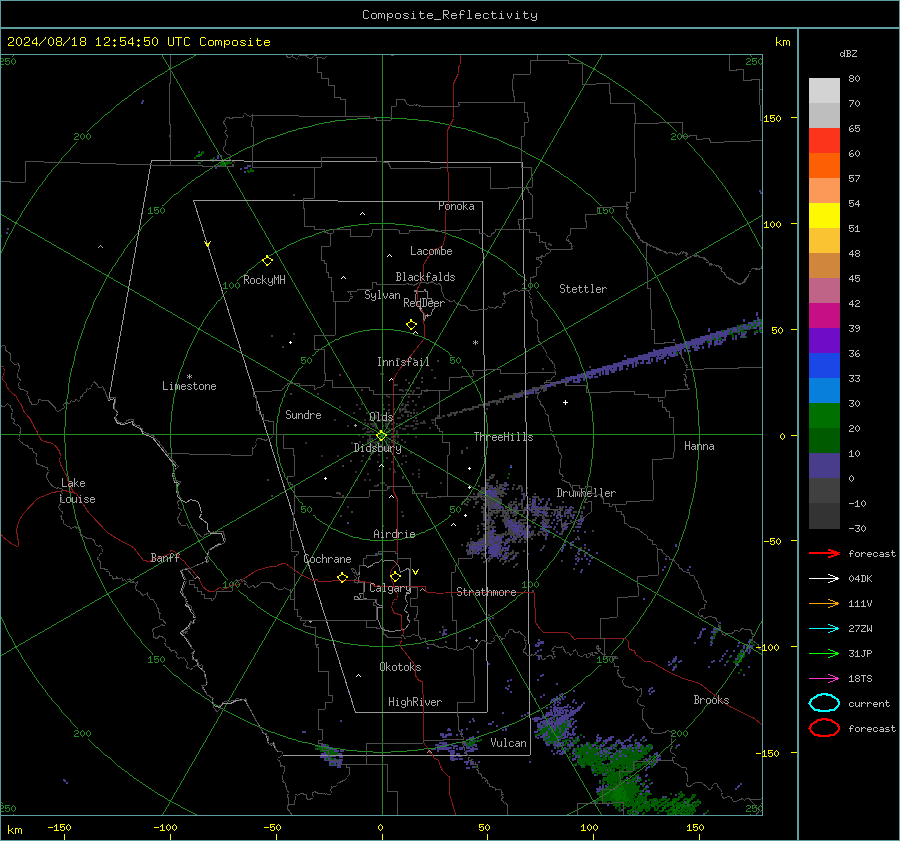Select the 33 dBZ blue swatch
This screenshot has width=900, height=841.
coord(824,366)
